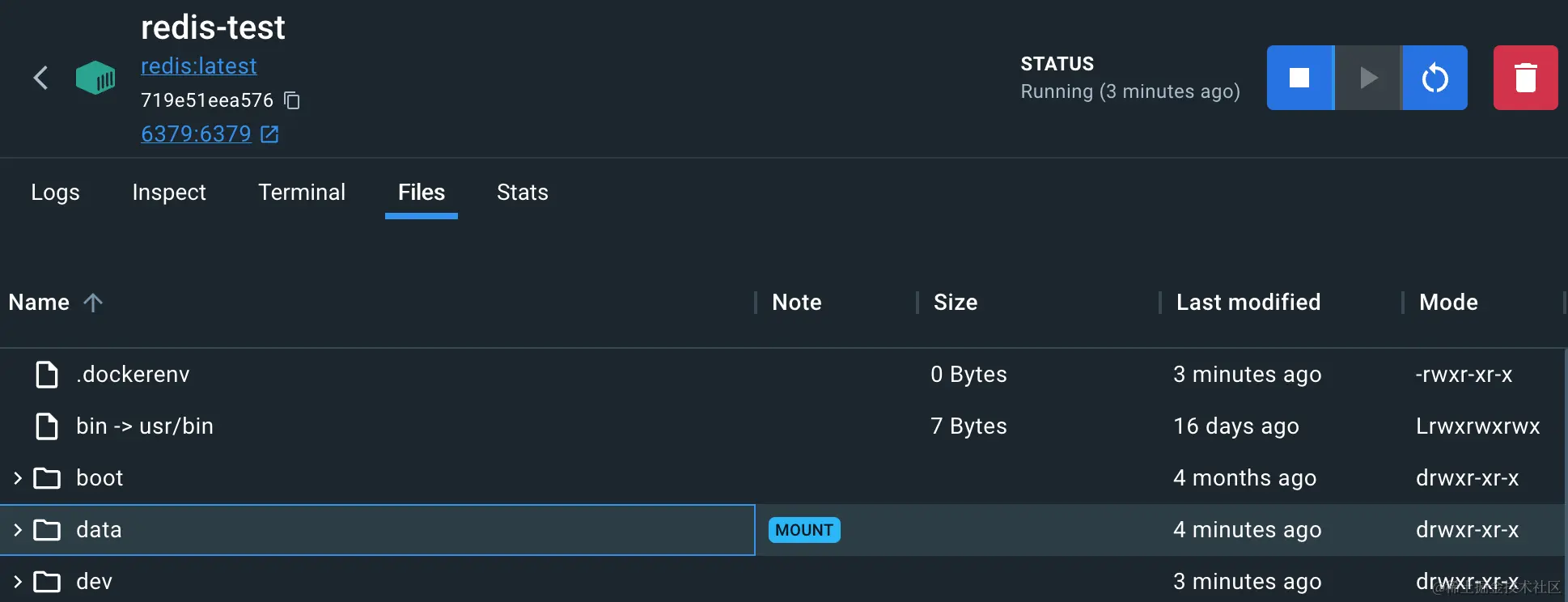The image size is (1568, 602).
Task: Click the teal container icon
Action: pyautogui.click(x=95, y=78)
